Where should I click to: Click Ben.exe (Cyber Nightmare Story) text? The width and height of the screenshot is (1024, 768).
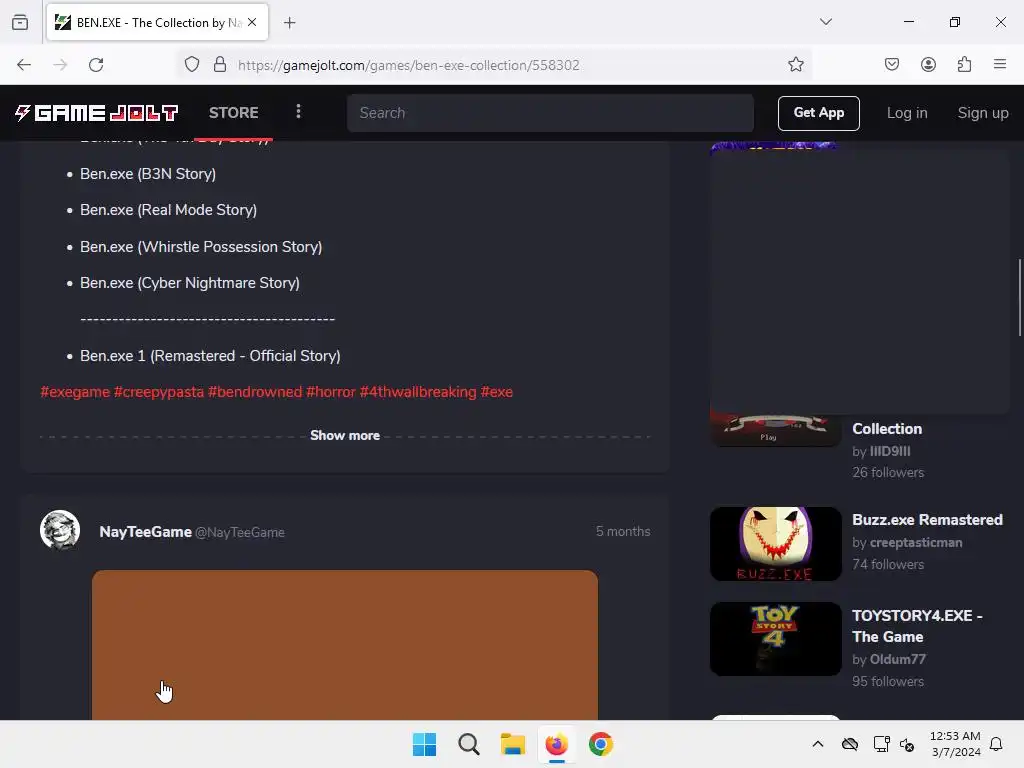(190, 283)
